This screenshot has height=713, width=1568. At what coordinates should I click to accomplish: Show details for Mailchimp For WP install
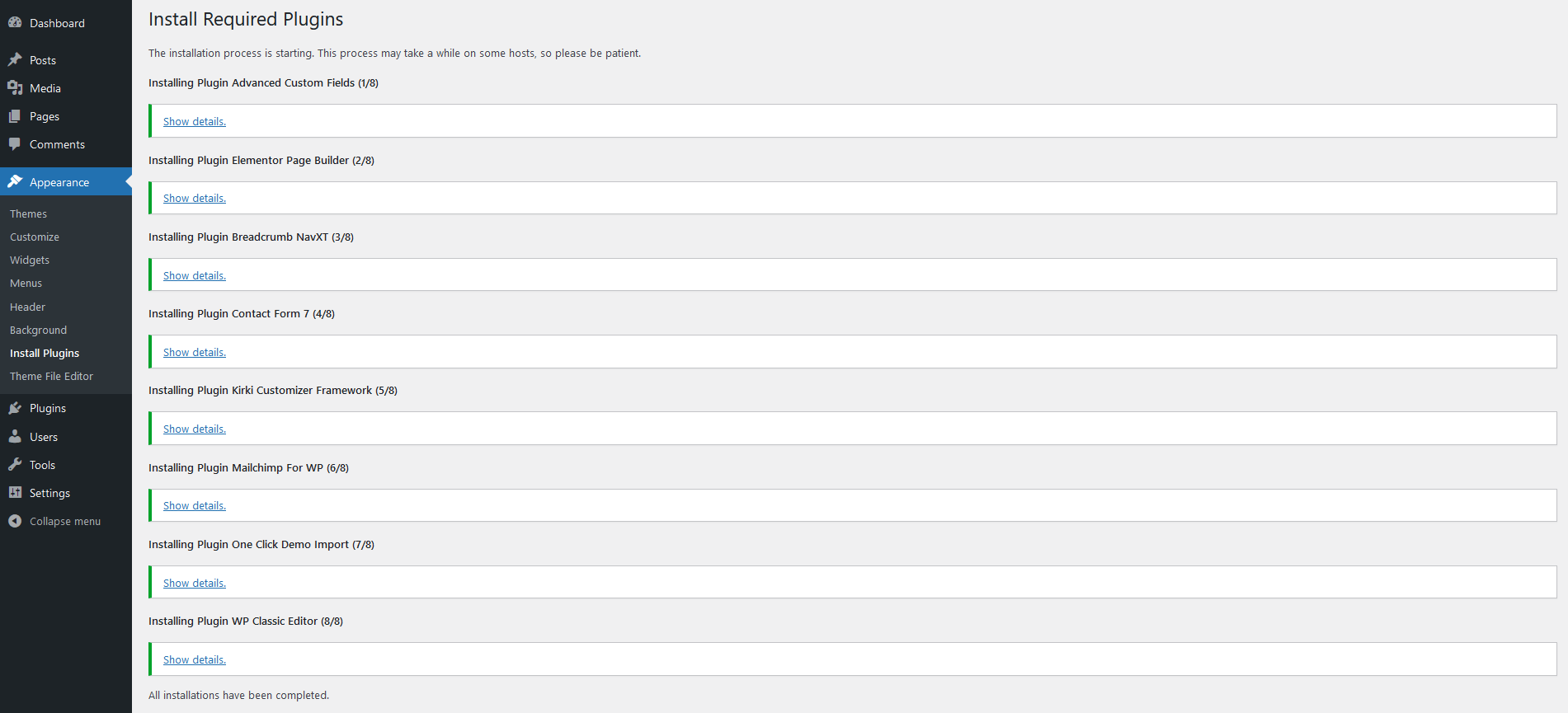tap(195, 506)
